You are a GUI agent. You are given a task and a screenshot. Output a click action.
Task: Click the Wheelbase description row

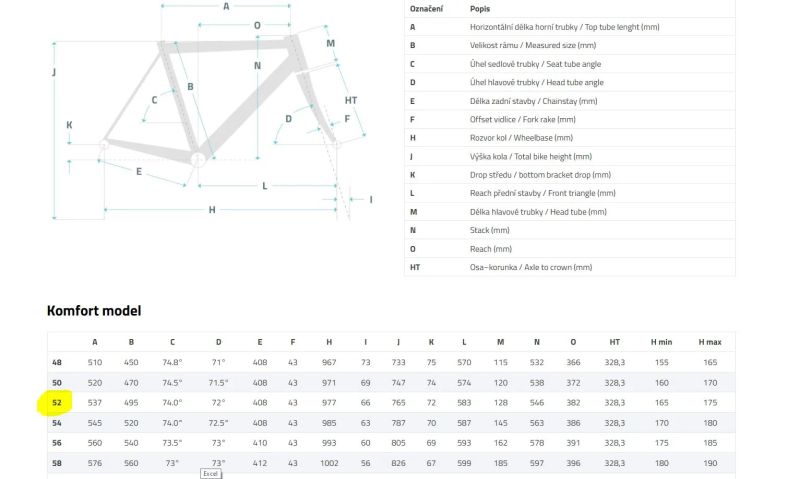[569, 138]
